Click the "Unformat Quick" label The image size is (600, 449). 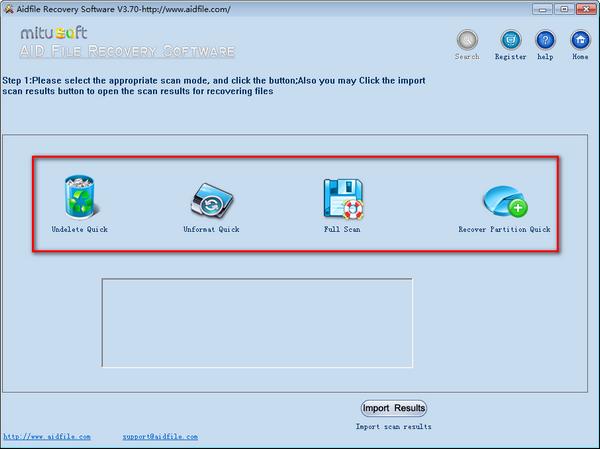211,229
